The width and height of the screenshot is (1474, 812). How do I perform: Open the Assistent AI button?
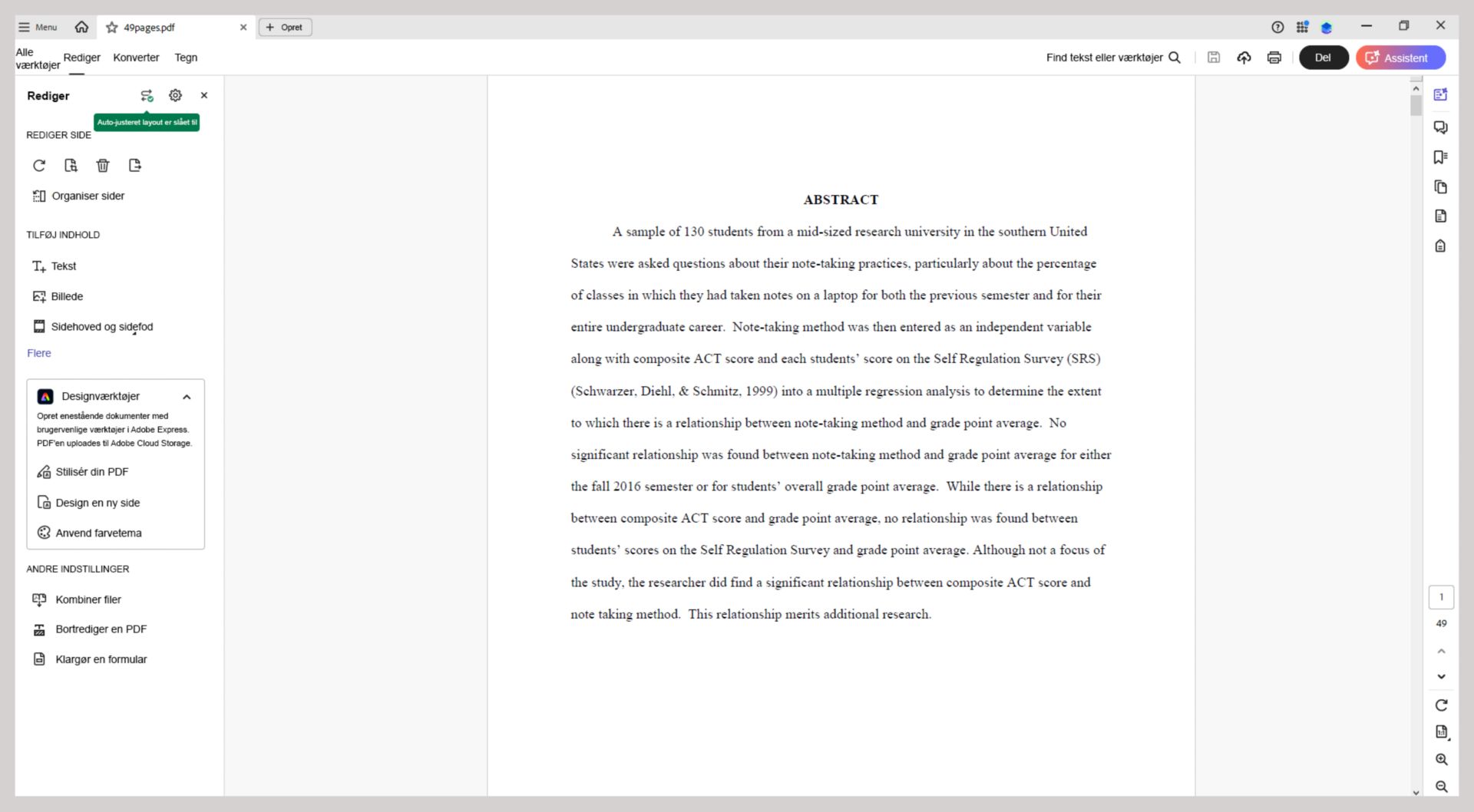click(x=1400, y=58)
